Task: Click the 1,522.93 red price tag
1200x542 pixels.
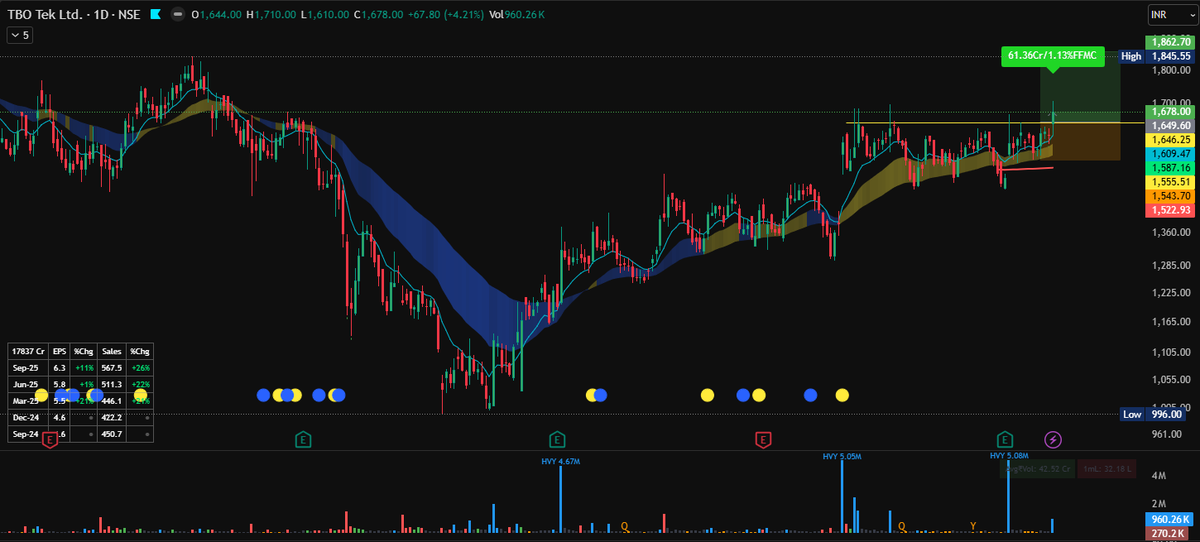Action: tap(1170, 210)
